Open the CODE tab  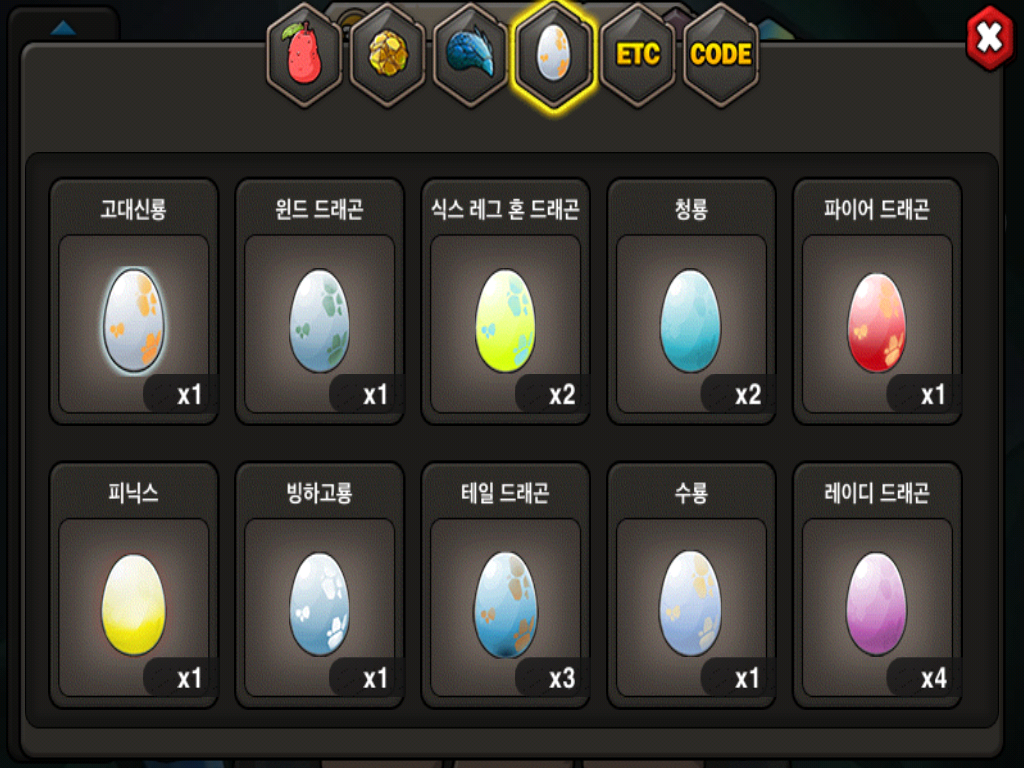click(721, 56)
